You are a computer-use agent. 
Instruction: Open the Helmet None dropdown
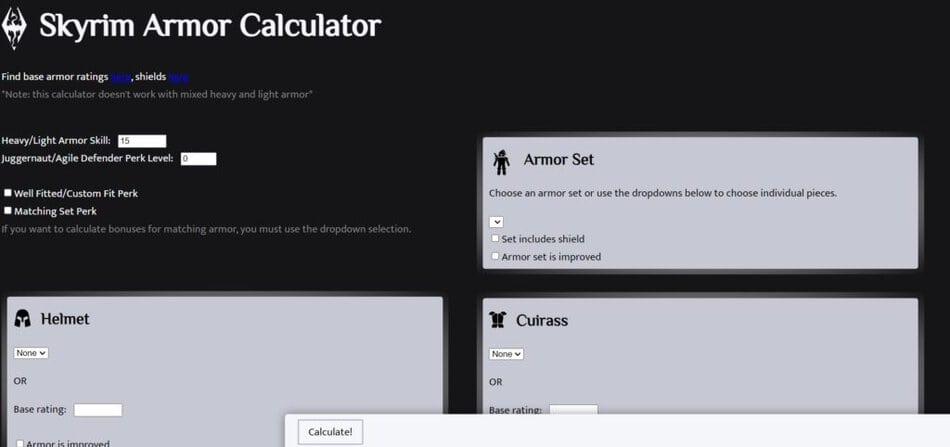tap(31, 353)
